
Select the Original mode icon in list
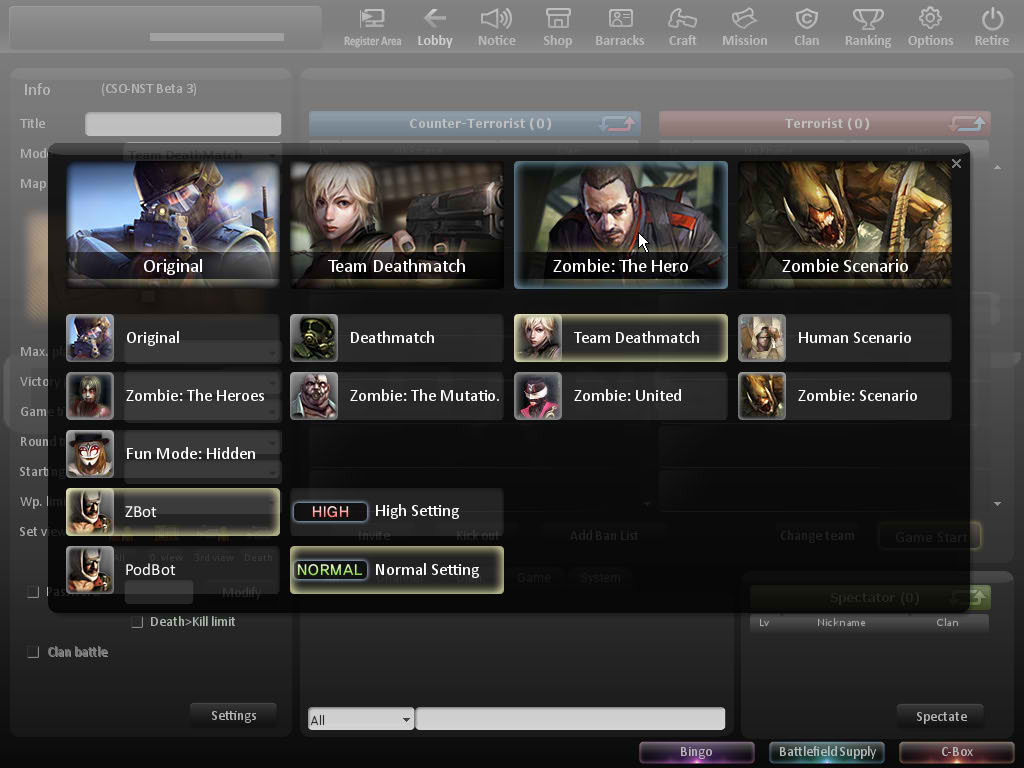[90, 338]
